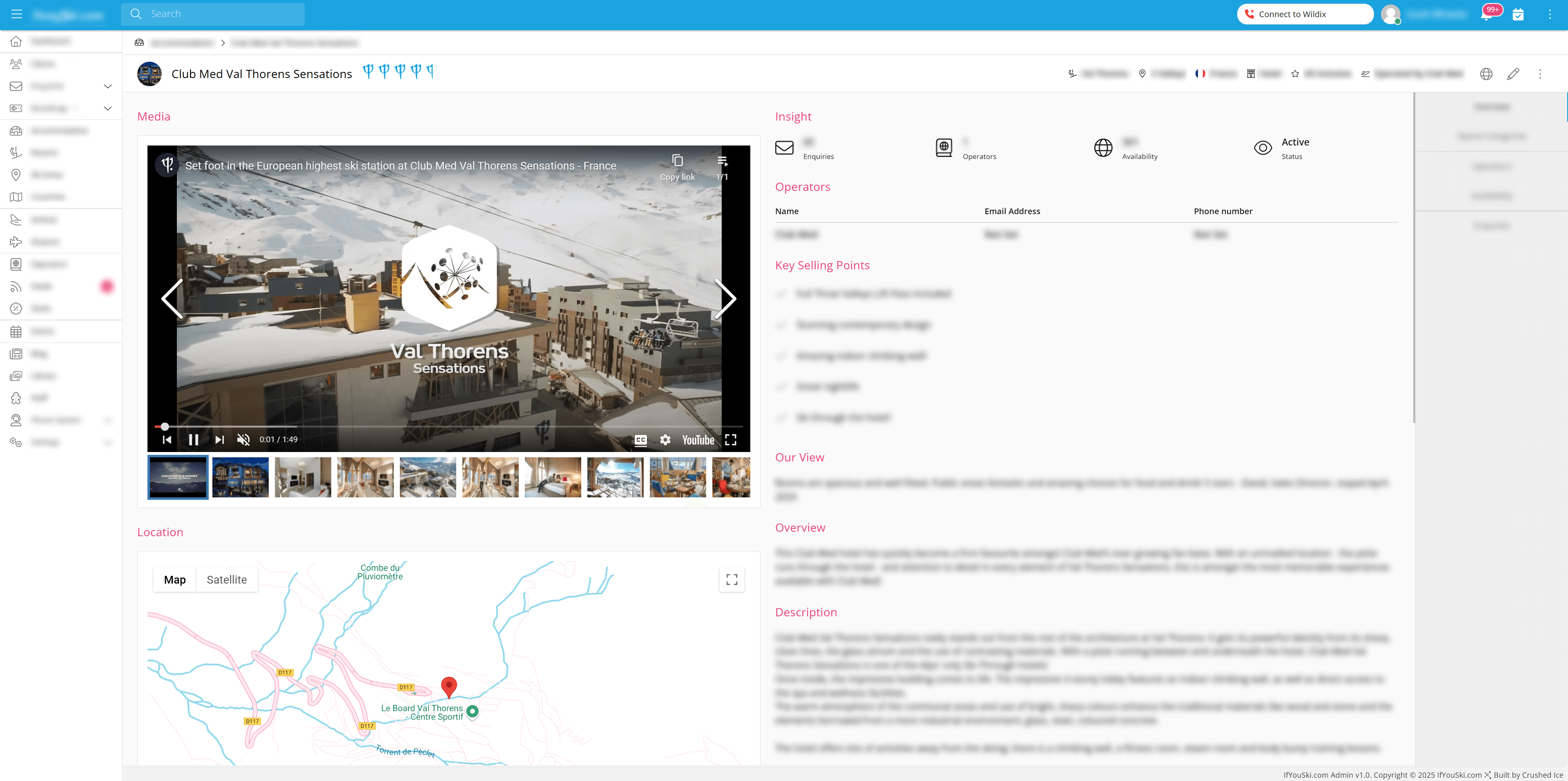1568x781 pixels.
Task: Click the Phone number column header
Action: point(1223,211)
